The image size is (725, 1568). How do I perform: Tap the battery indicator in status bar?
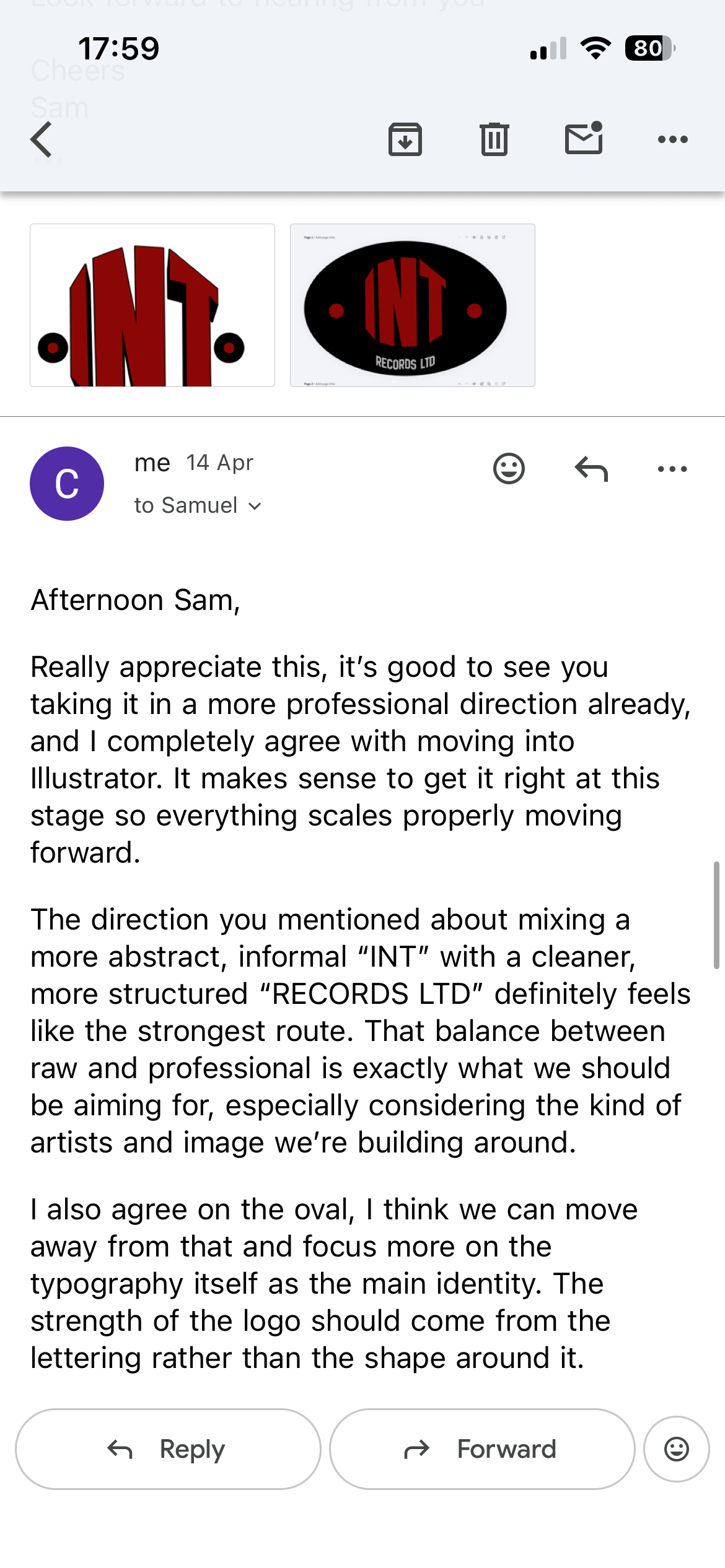point(650,48)
